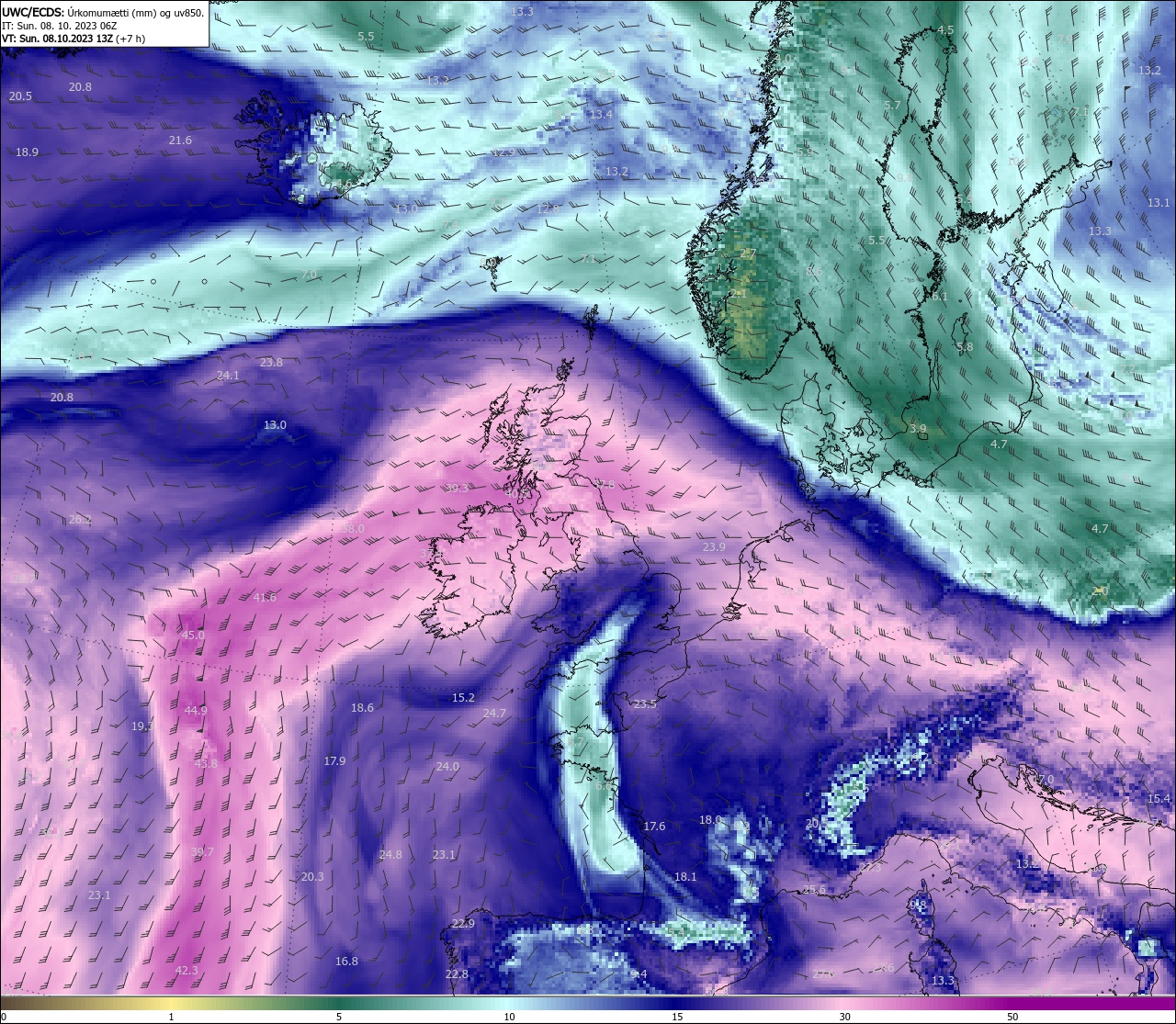Click the 5.7 value over Scandinavia

[x=892, y=106]
